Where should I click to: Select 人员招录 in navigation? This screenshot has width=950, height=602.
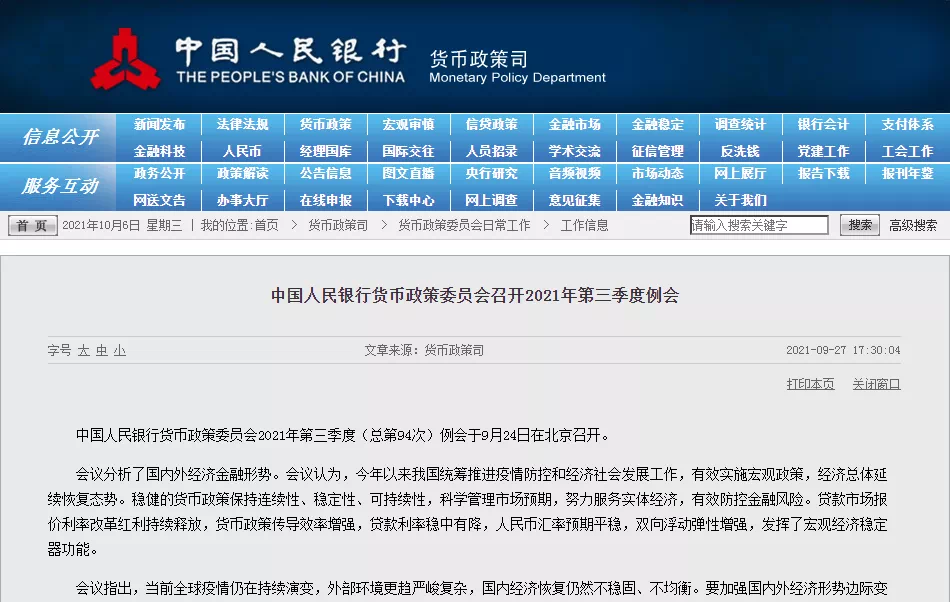tap(491, 151)
